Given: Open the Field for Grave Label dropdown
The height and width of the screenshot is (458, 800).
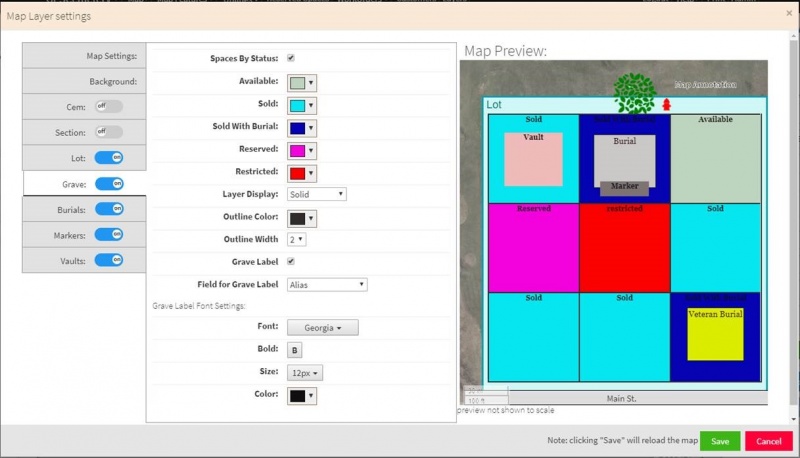Looking at the screenshot, I should (327, 285).
